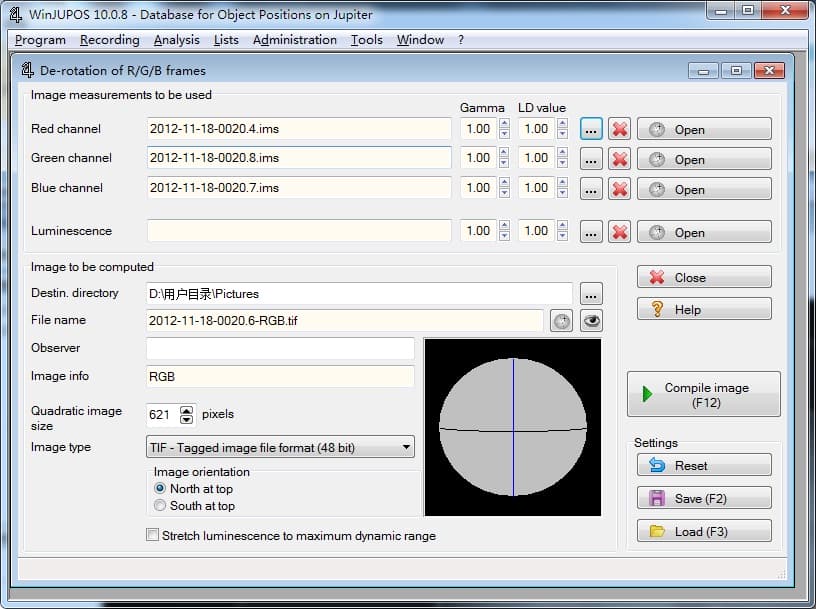Click the eye icon to preview file
Screen dimensions: 816x609
pyautogui.click(x=592, y=321)
